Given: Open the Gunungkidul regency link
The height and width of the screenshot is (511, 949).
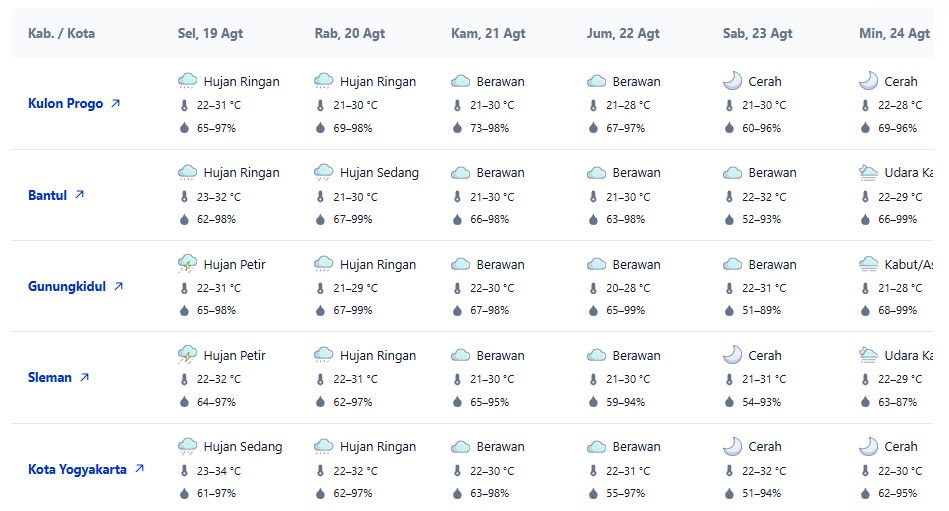Looking at the screenshot, I should (75, 286).
